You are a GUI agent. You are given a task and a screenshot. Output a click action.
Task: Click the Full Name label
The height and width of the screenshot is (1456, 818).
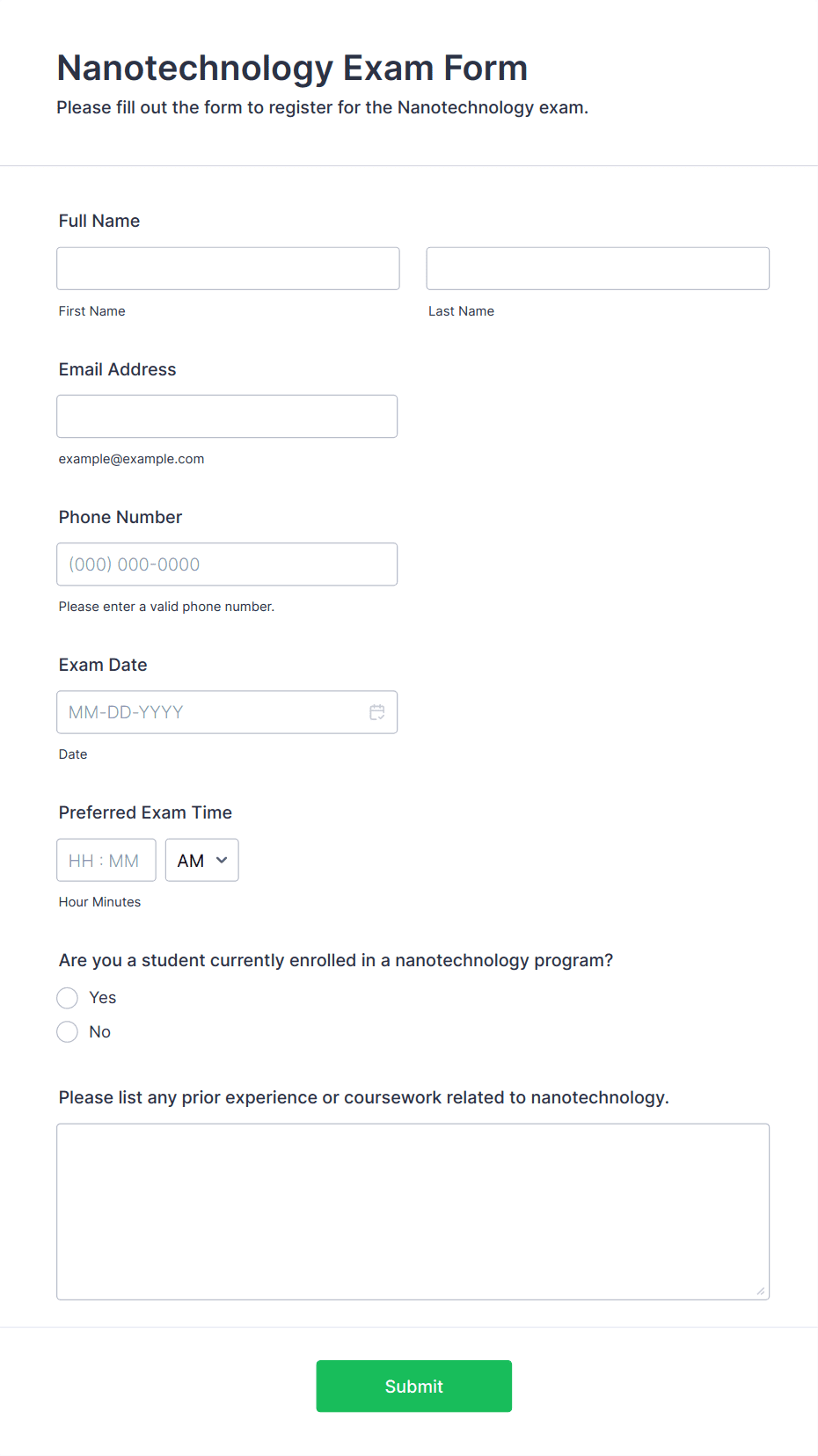(x=99, y=221)
